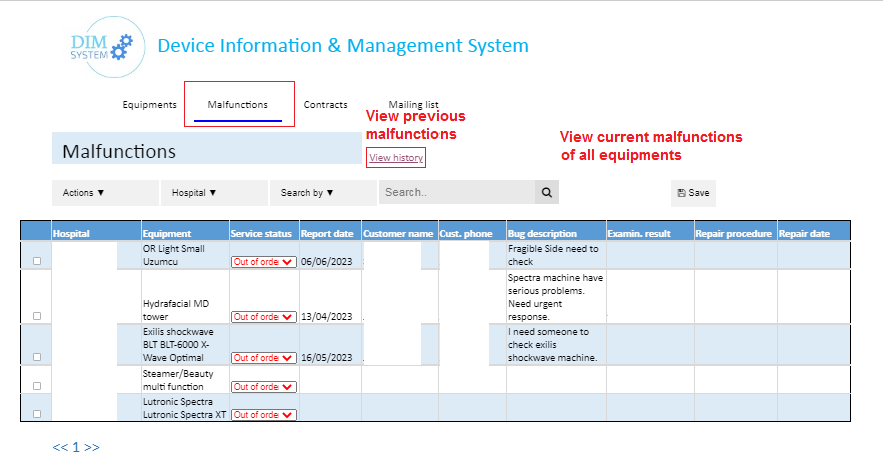The width and height of the screenshot is (883, 465).
Task: Switch to the Equipments tab
Action: coord(149,105)
